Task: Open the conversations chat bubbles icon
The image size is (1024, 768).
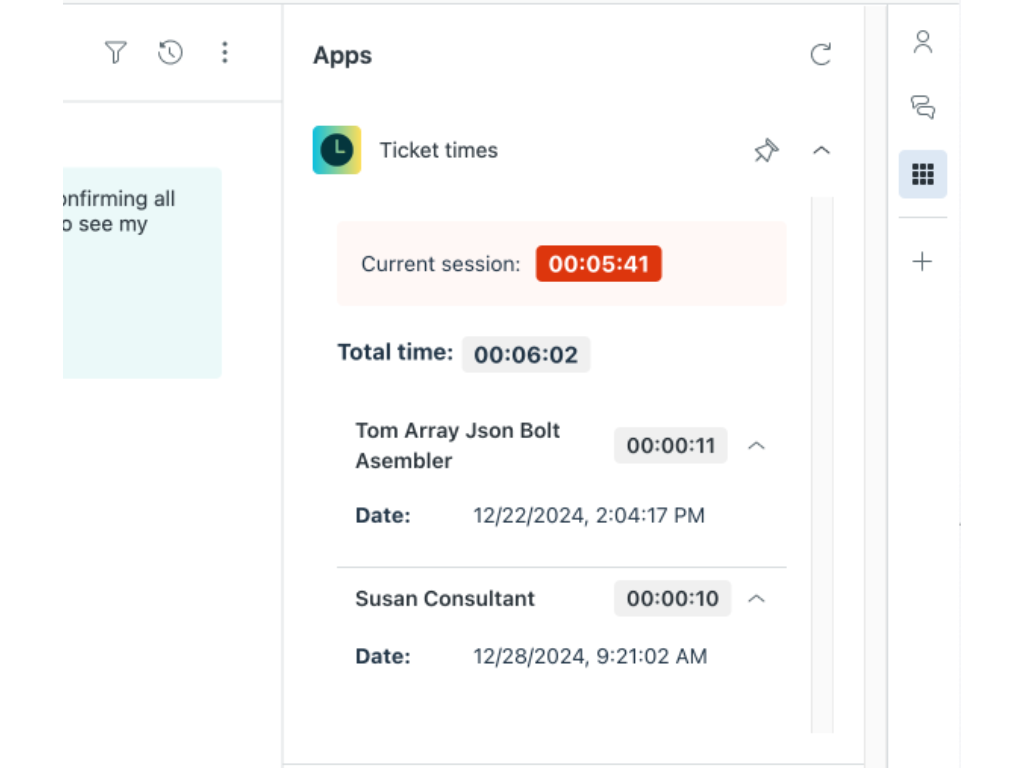Action: click(922, 107)
